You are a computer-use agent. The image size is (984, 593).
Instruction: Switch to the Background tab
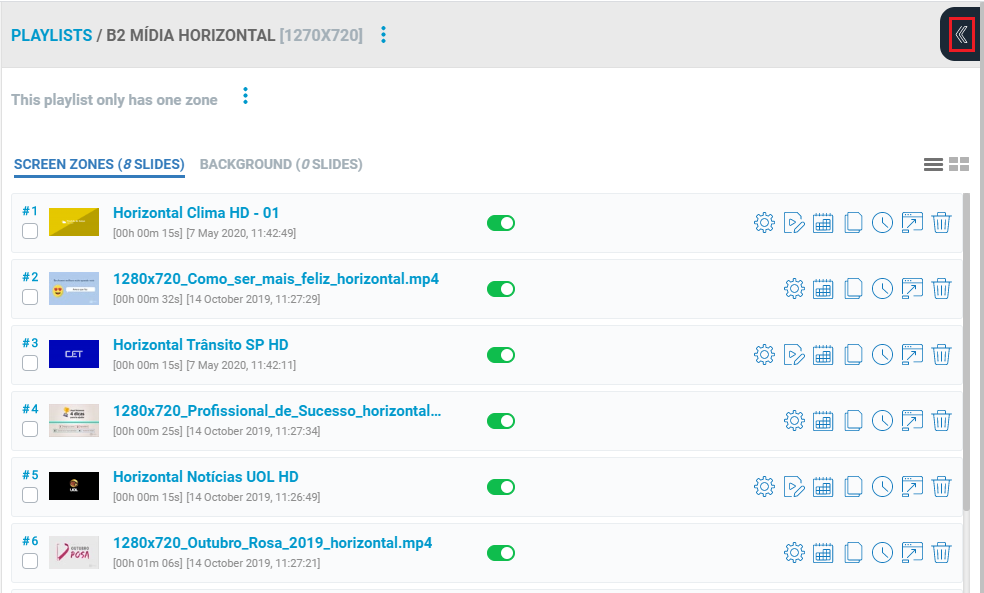(x=281, y=164)
